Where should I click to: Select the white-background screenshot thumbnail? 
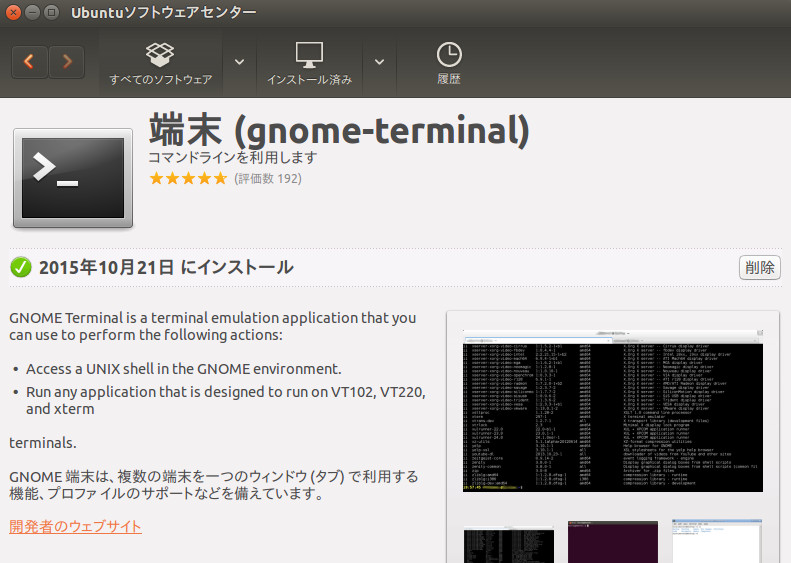717,541
